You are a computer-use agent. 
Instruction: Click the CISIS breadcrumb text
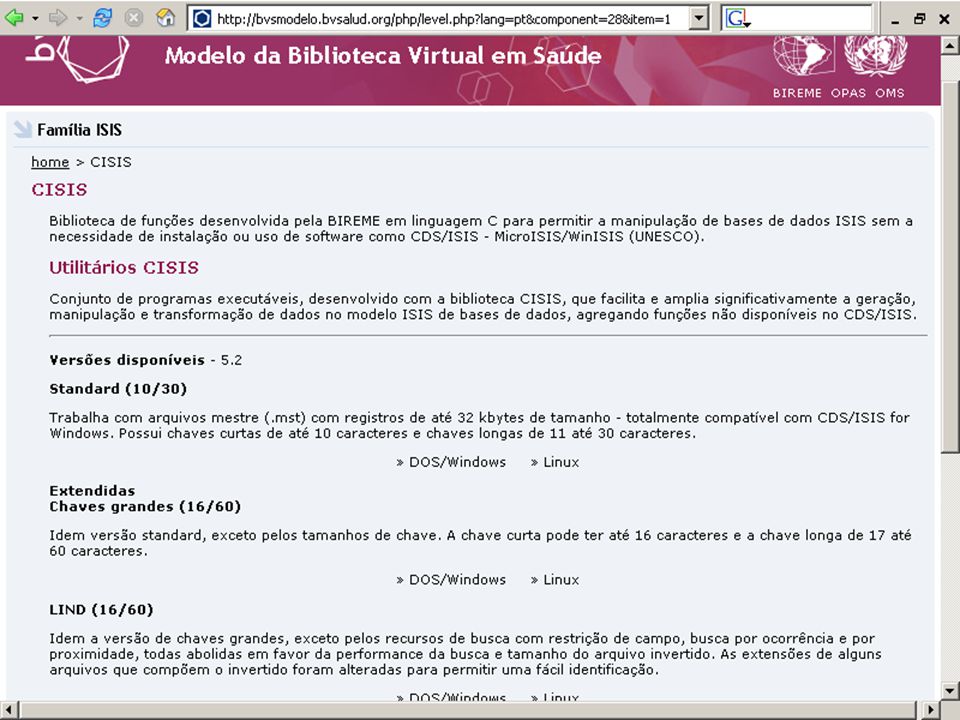[x=111, y=162]
